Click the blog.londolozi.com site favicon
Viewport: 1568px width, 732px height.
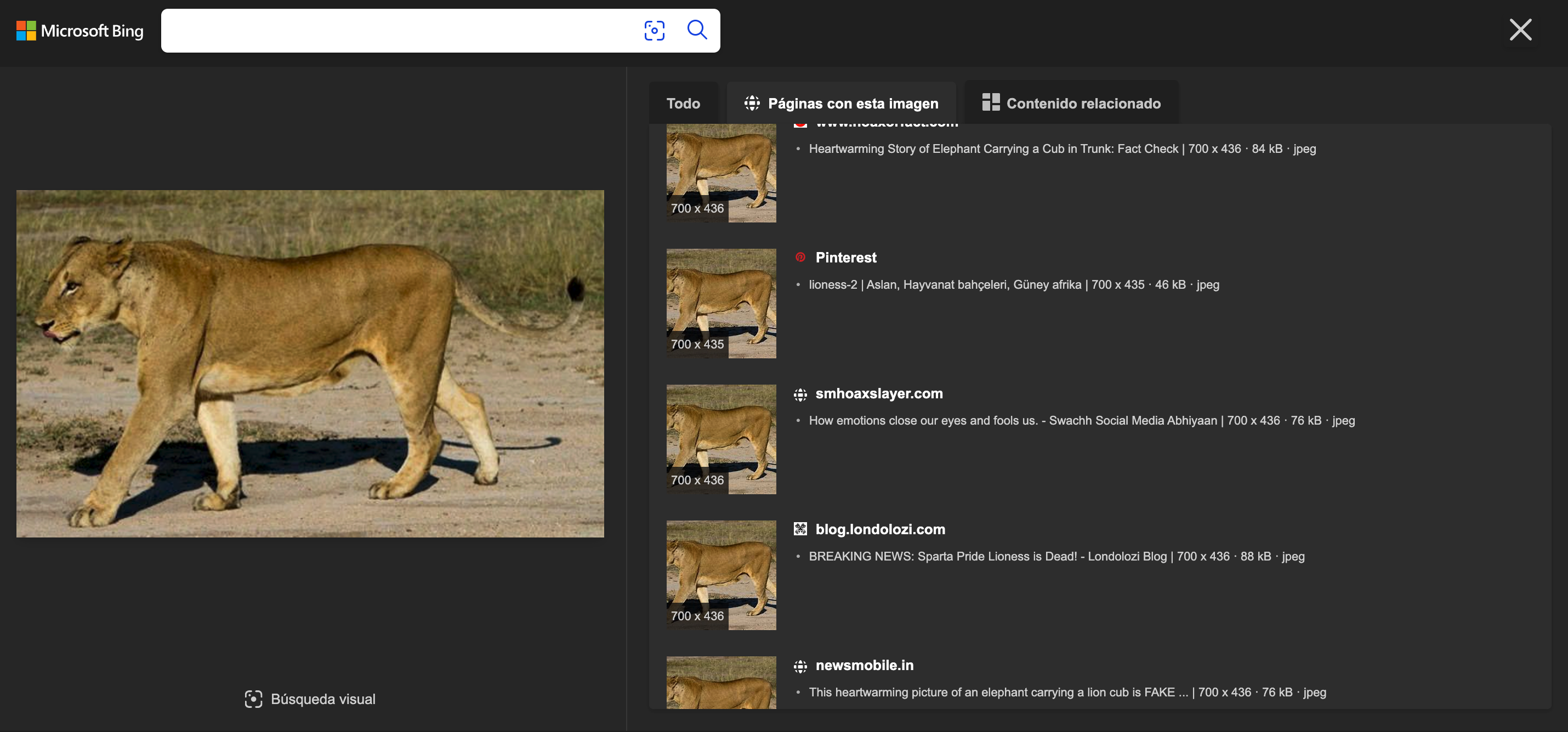pyautogui.click(x=800, y=529)
